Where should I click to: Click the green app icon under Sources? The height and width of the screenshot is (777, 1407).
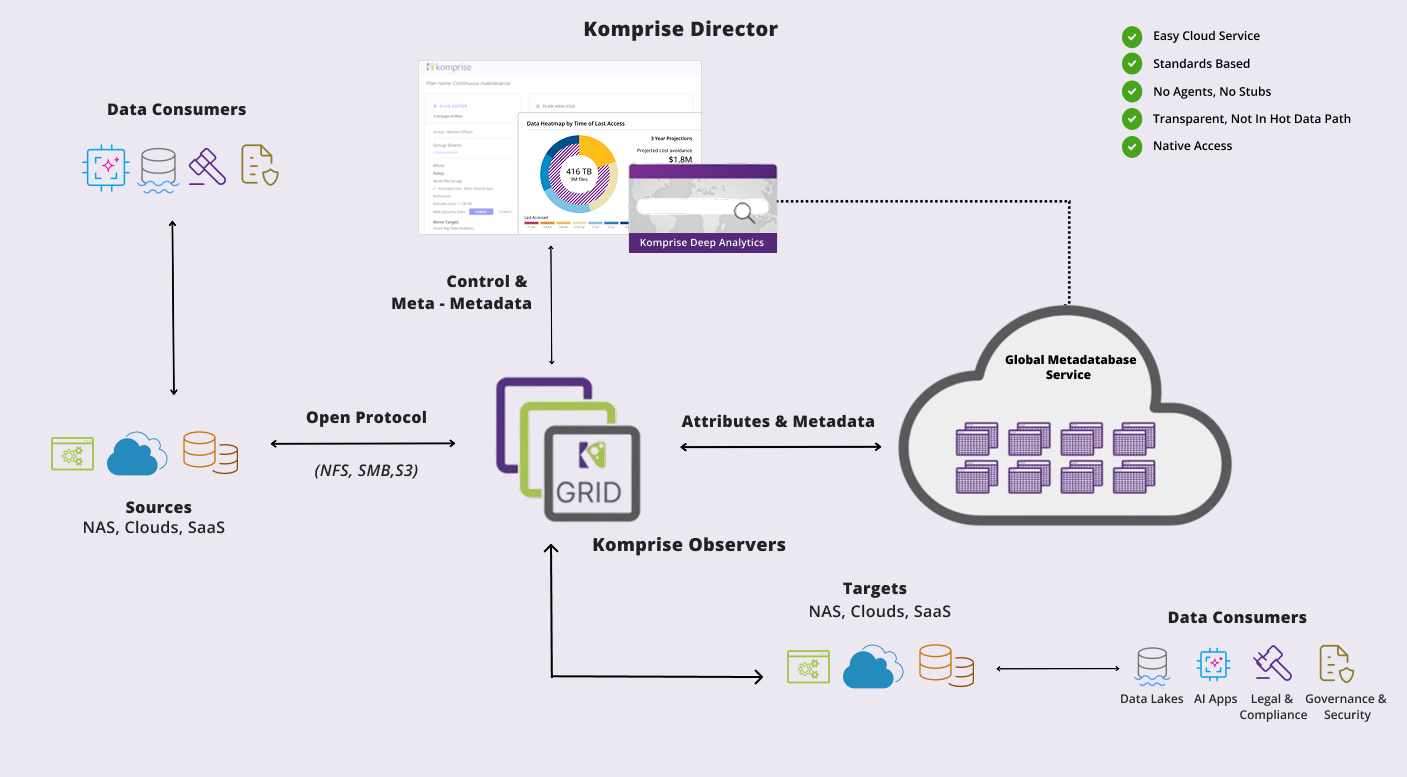(x=72, y=452)
